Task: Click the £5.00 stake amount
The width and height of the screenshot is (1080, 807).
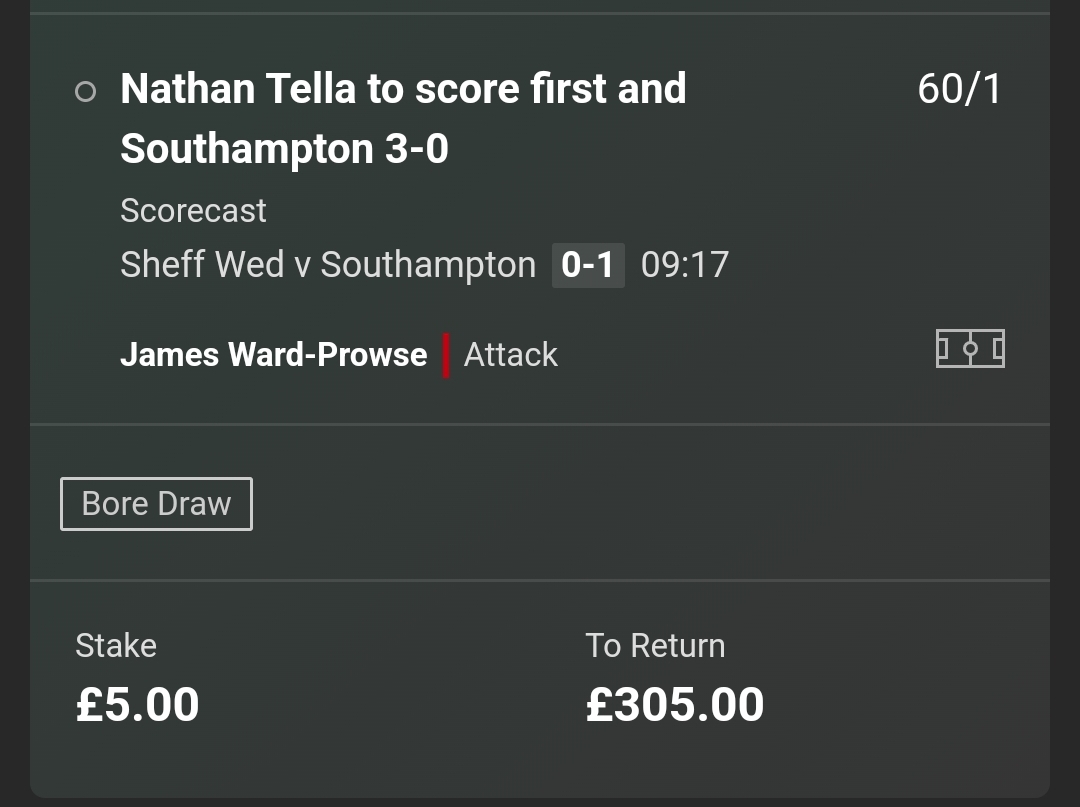Action: pyautogui.click(x=138, y=704)
